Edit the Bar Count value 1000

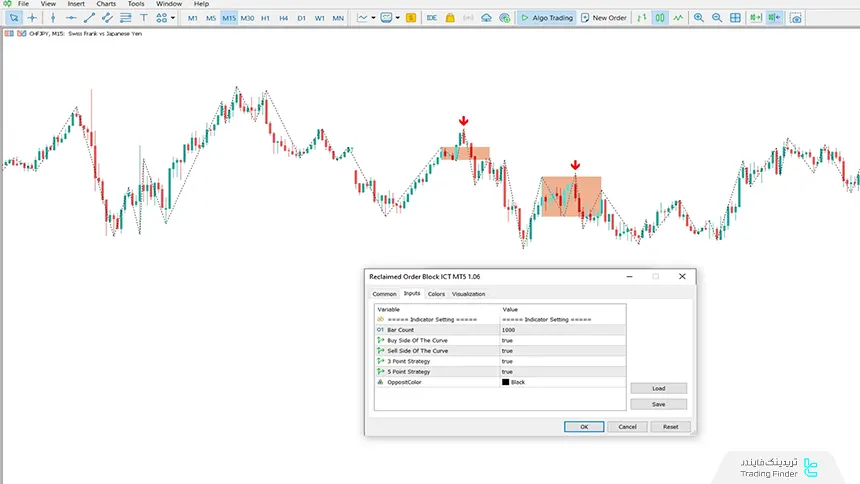[x=562, y=329]
